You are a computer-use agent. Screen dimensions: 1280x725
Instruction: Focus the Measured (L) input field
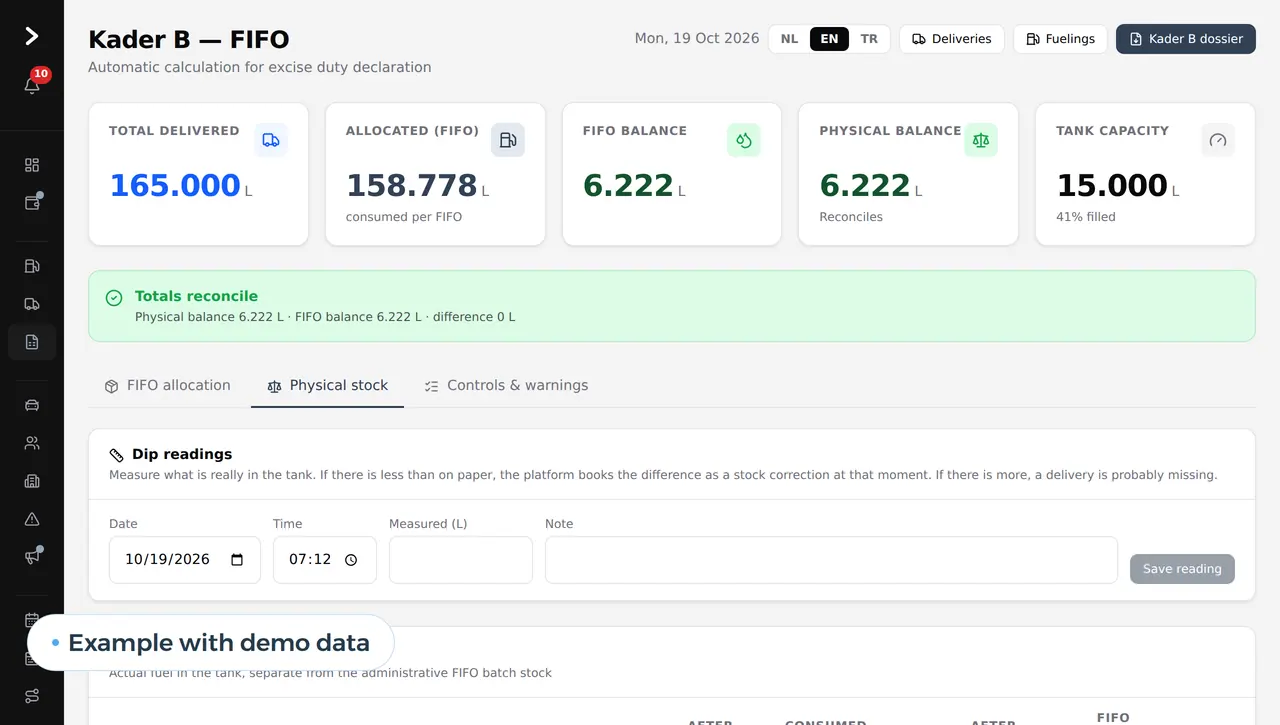[461, 560]
